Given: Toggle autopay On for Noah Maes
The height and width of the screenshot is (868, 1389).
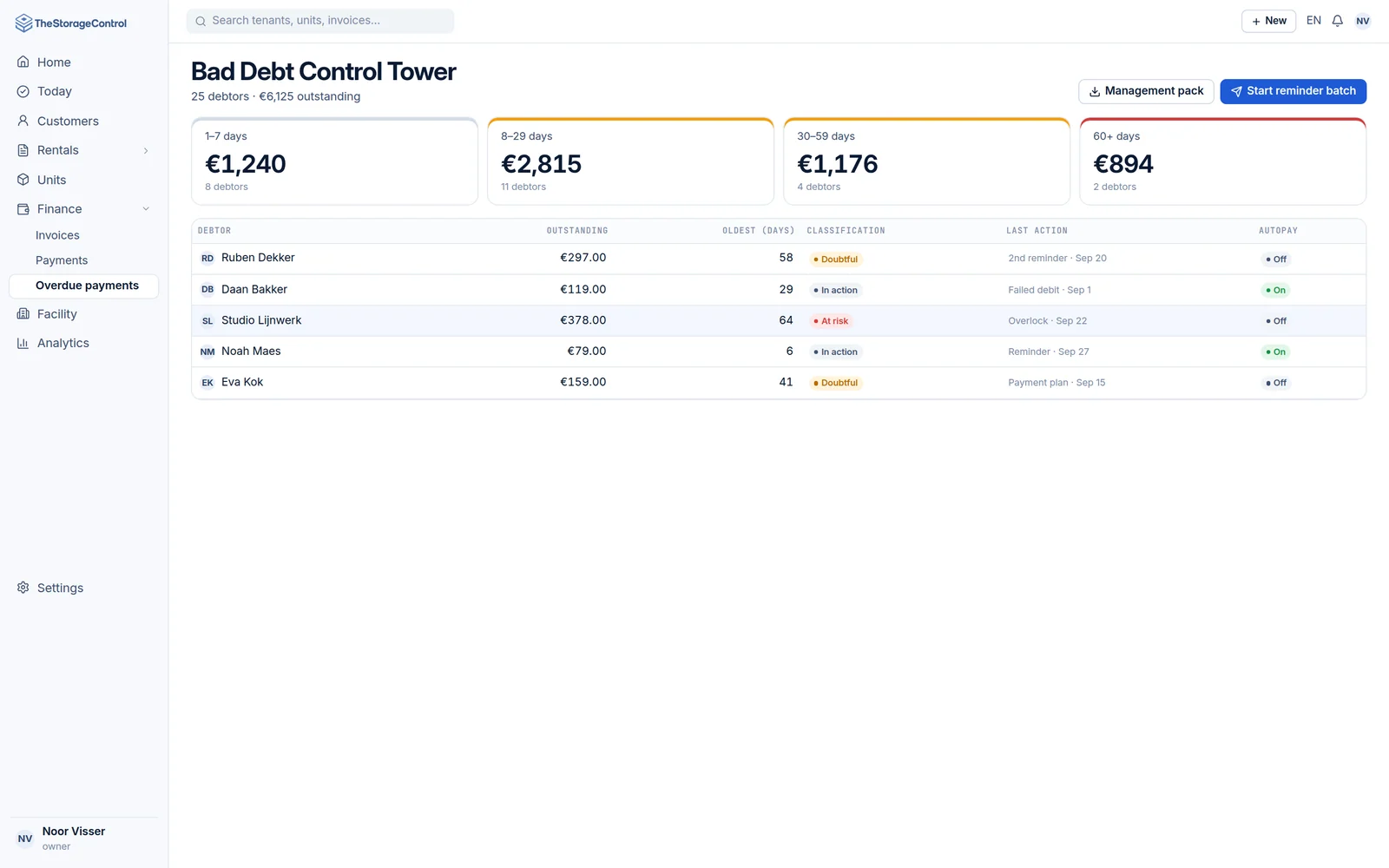Looking at the screenshot, I should coord(1275,352).
